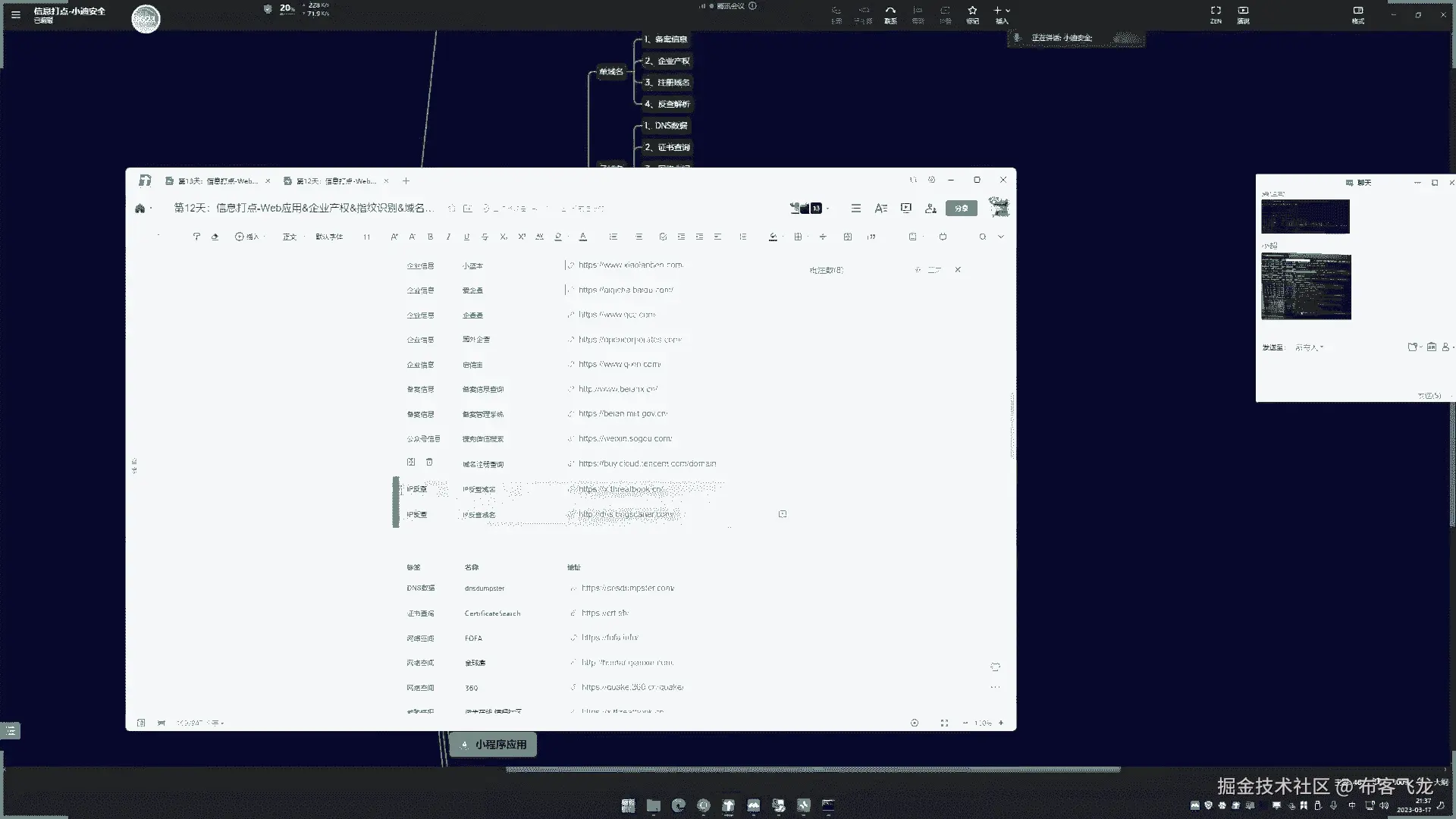Open second screenshot thumbnail in chat
The image size is (1456, 819).
click(x=1305, y=286)
